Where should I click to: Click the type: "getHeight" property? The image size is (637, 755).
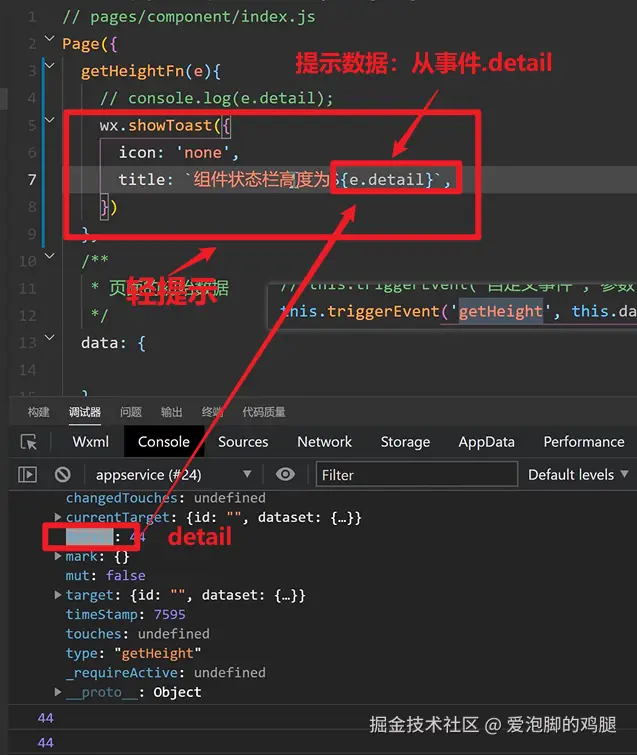click(133, 653)
